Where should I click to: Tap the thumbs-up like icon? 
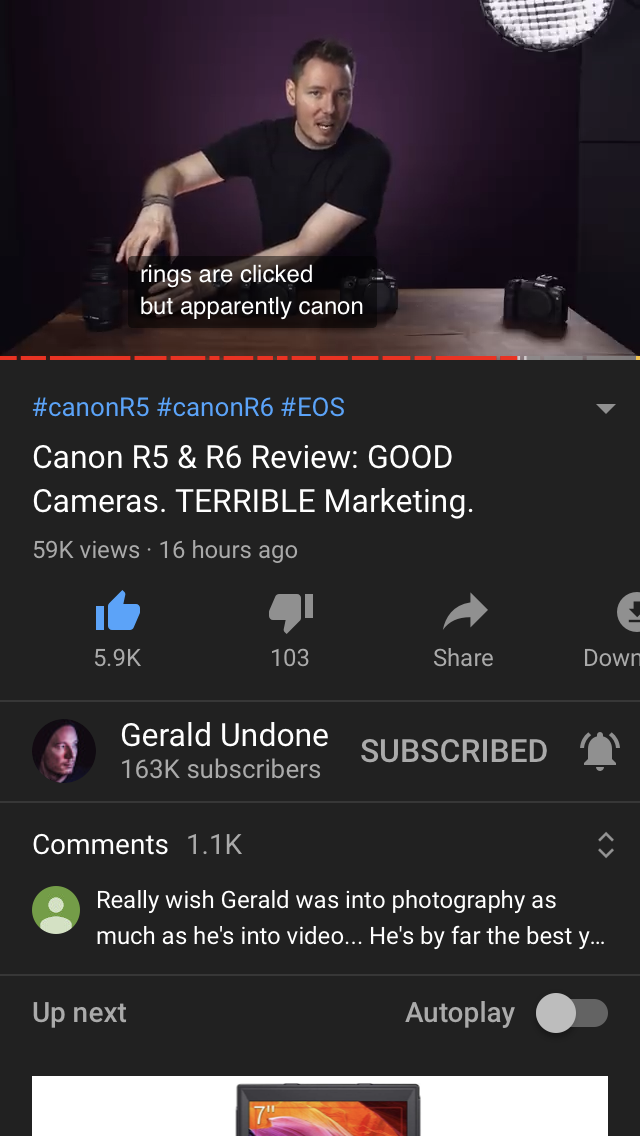(117, 612)
